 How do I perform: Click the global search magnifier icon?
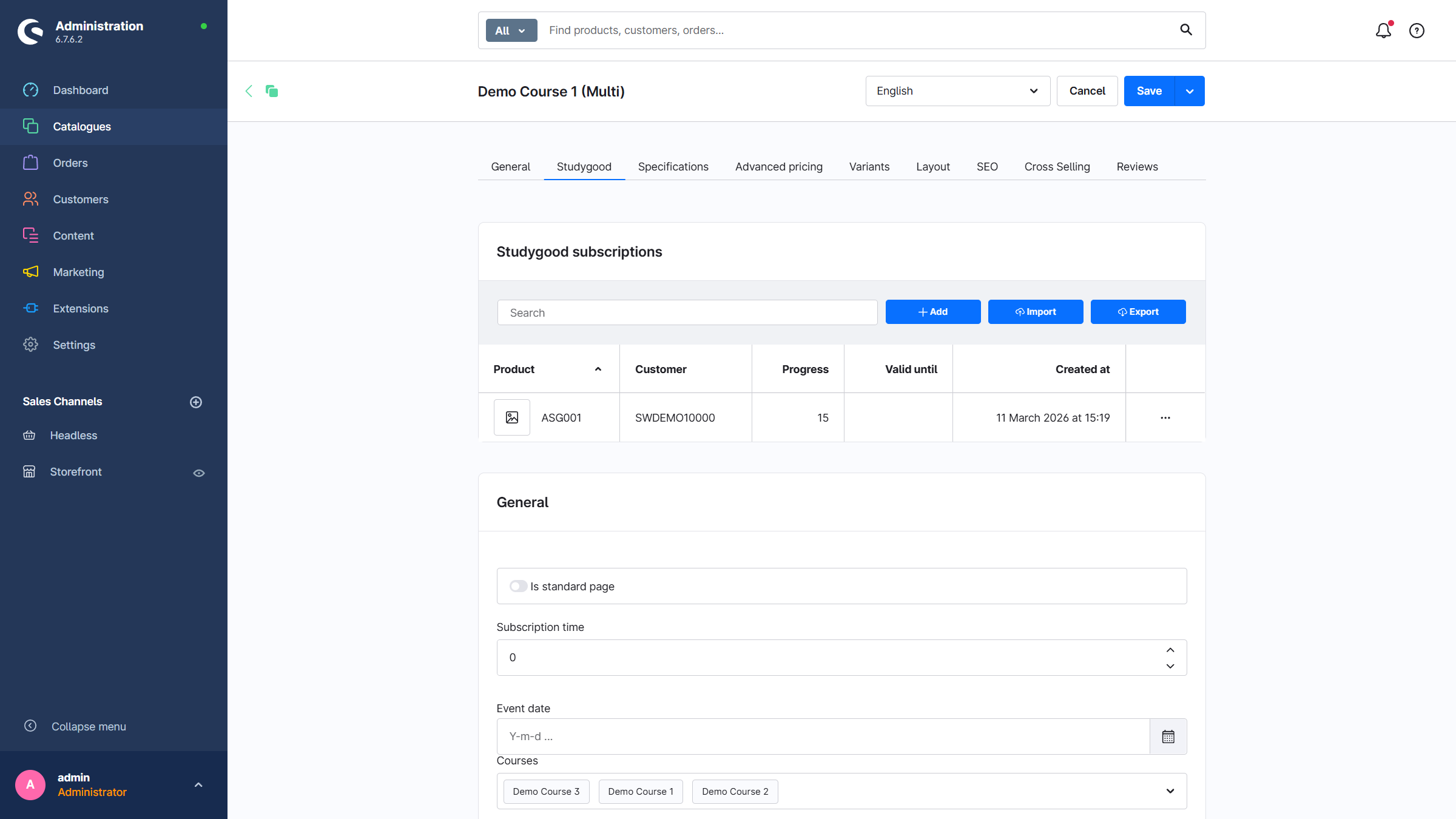pyautogui.click(x=1186, y=30)
